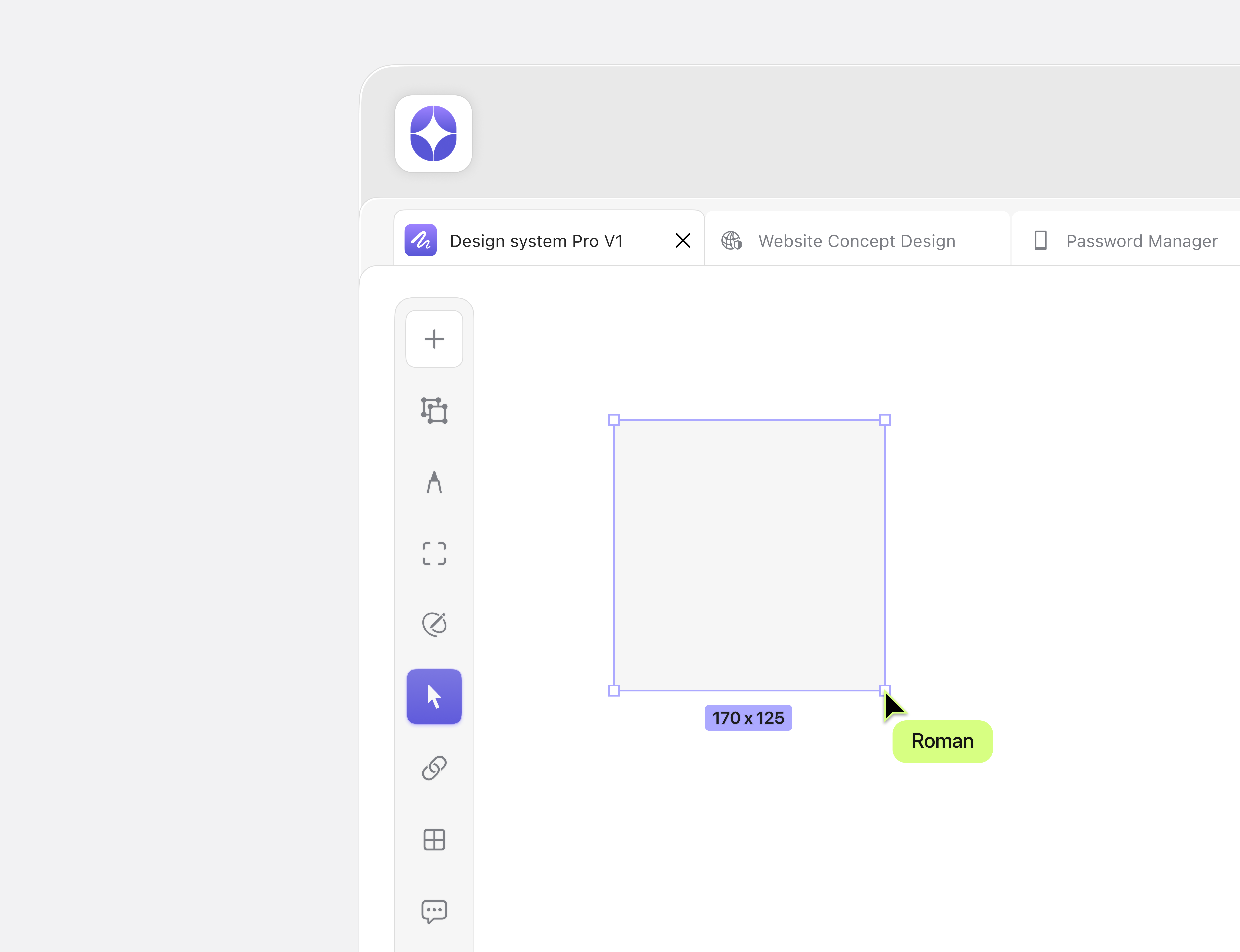Select the highlighted cursor selection tool
Viewport: 1240px width, 952px height.
434,696
